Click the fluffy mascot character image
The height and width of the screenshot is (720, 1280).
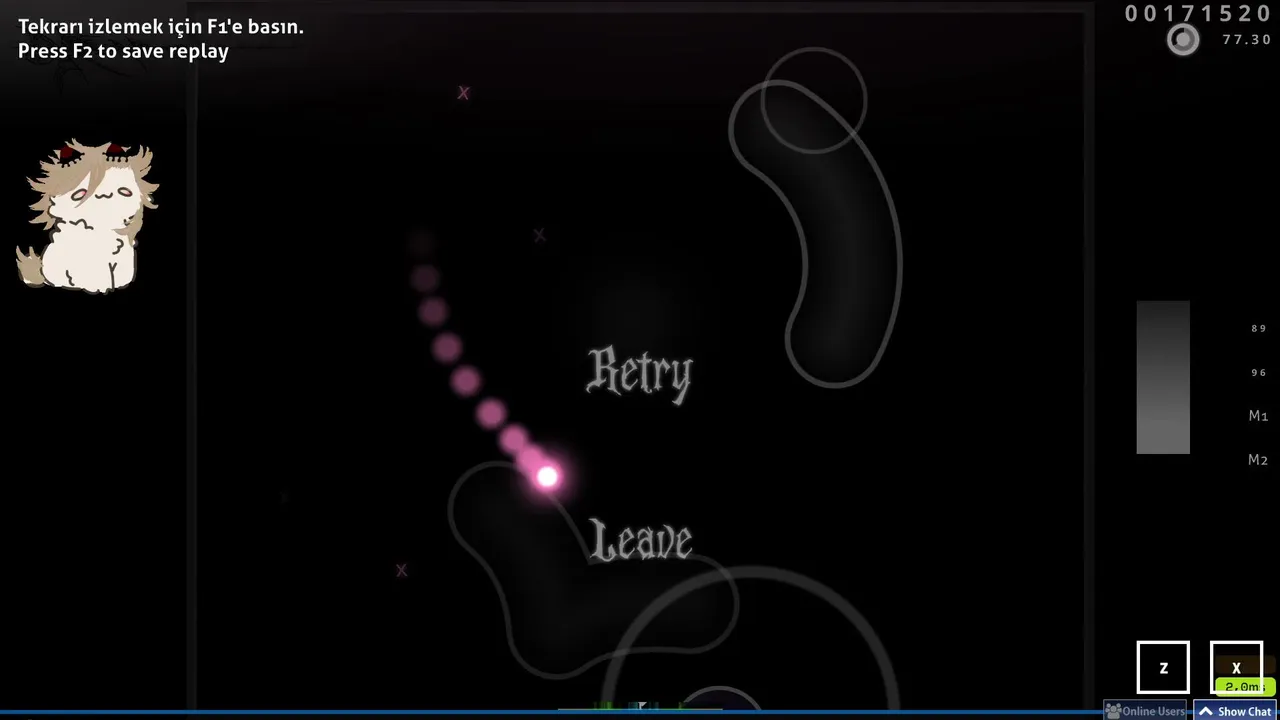coord(87,216)
